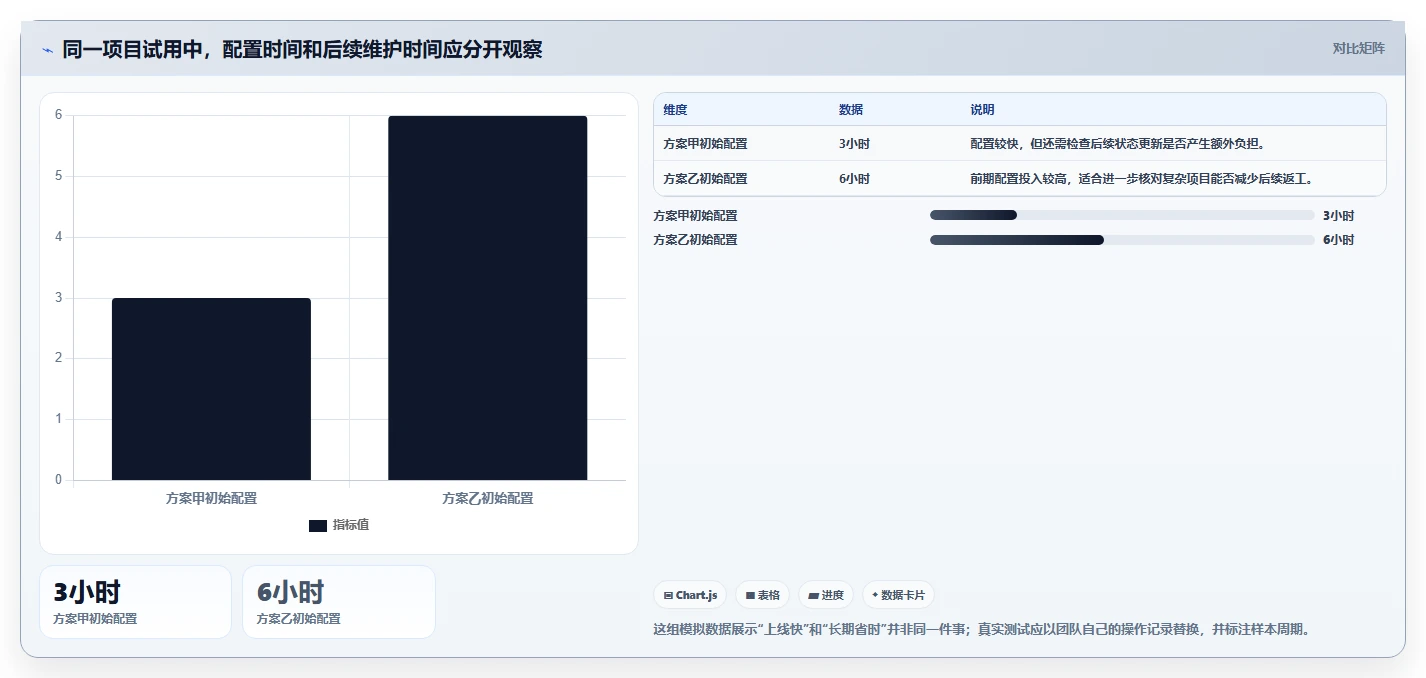
Task: Click the 方案乙初始配置 progress bar
Action: point(1122,240)
